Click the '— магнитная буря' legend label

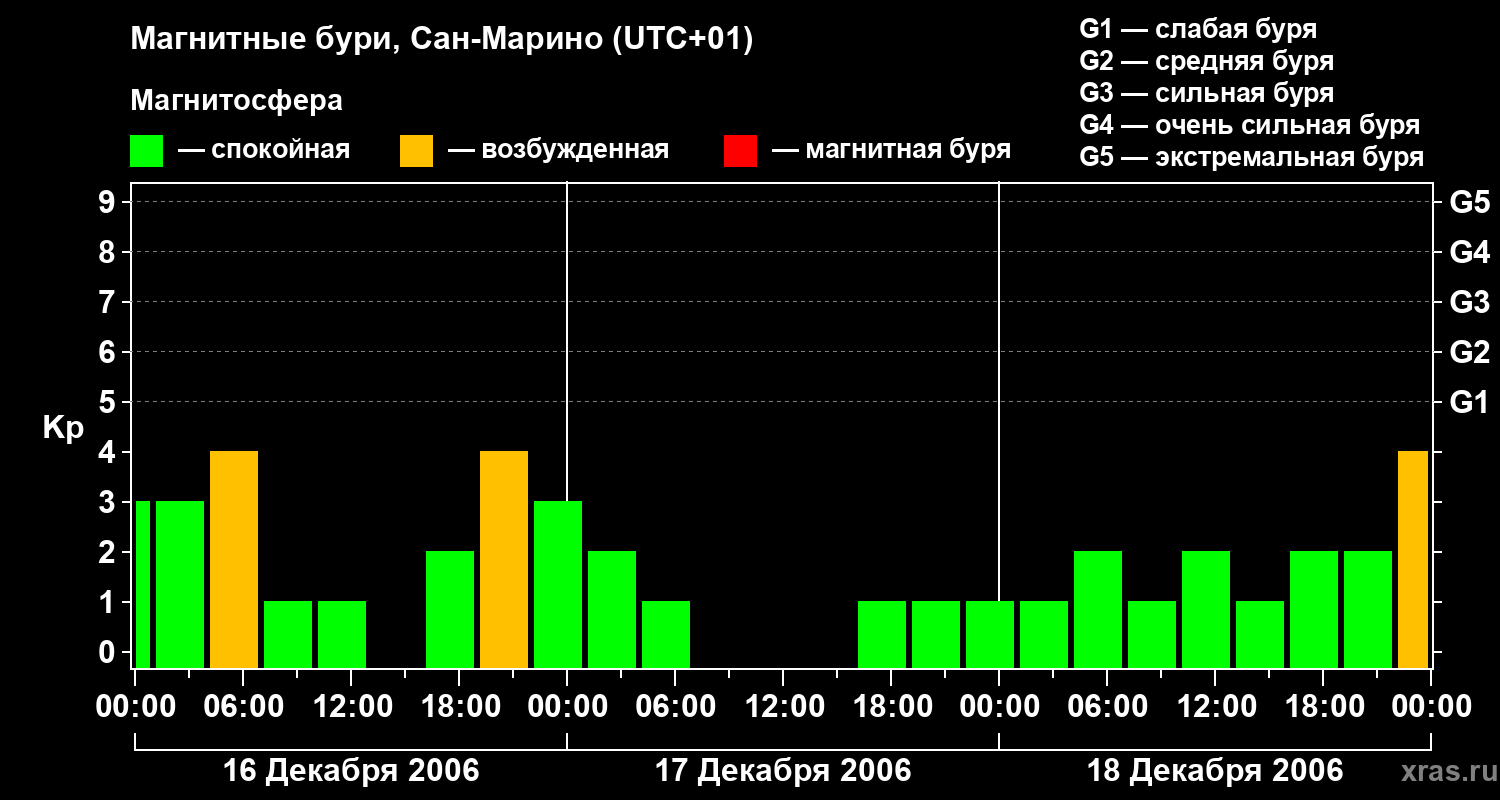click(x=891, y=150)
